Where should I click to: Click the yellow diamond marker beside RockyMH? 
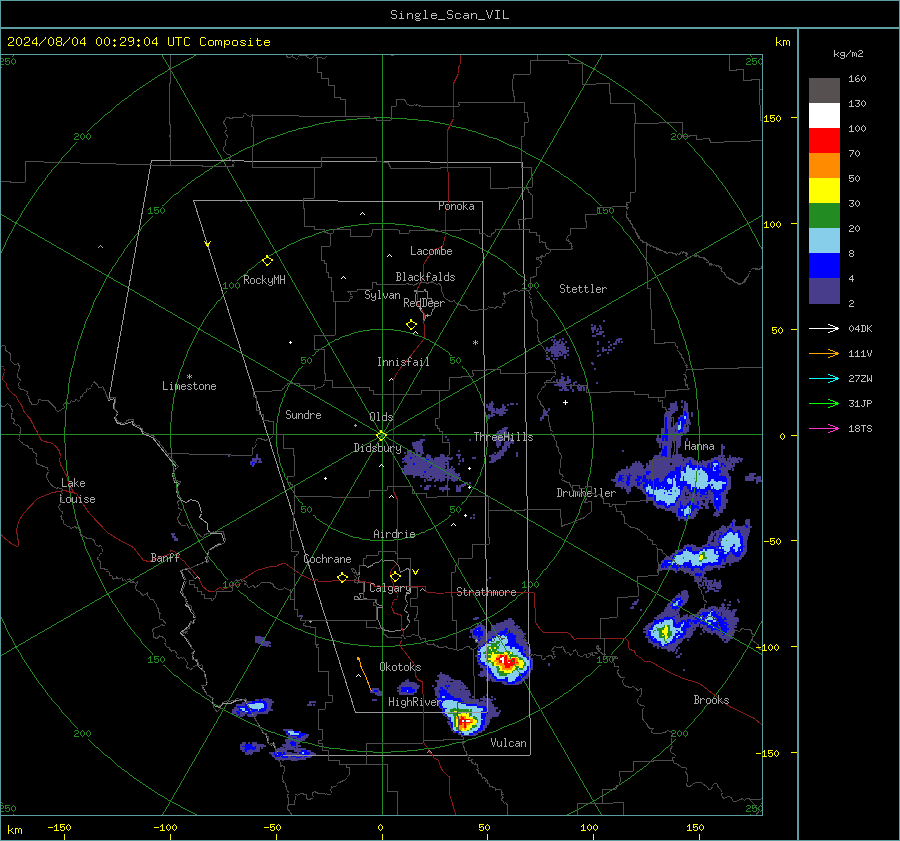click(267, 261)
